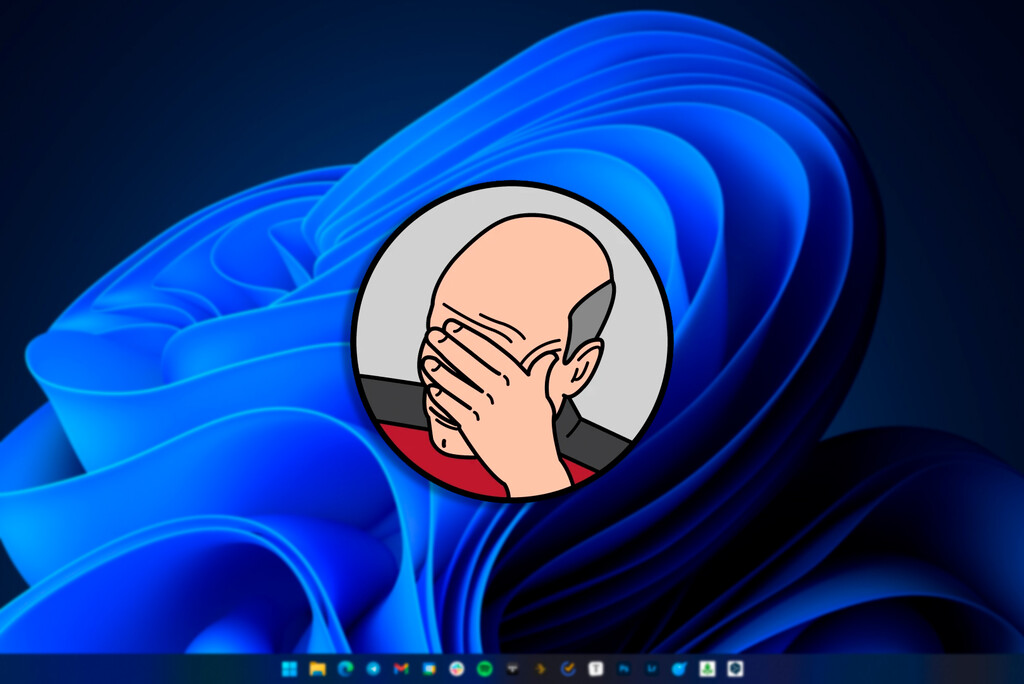Open the Windows Start menu
The width and height of the screenshot is (1024, 684).
(x=289, y=669)
